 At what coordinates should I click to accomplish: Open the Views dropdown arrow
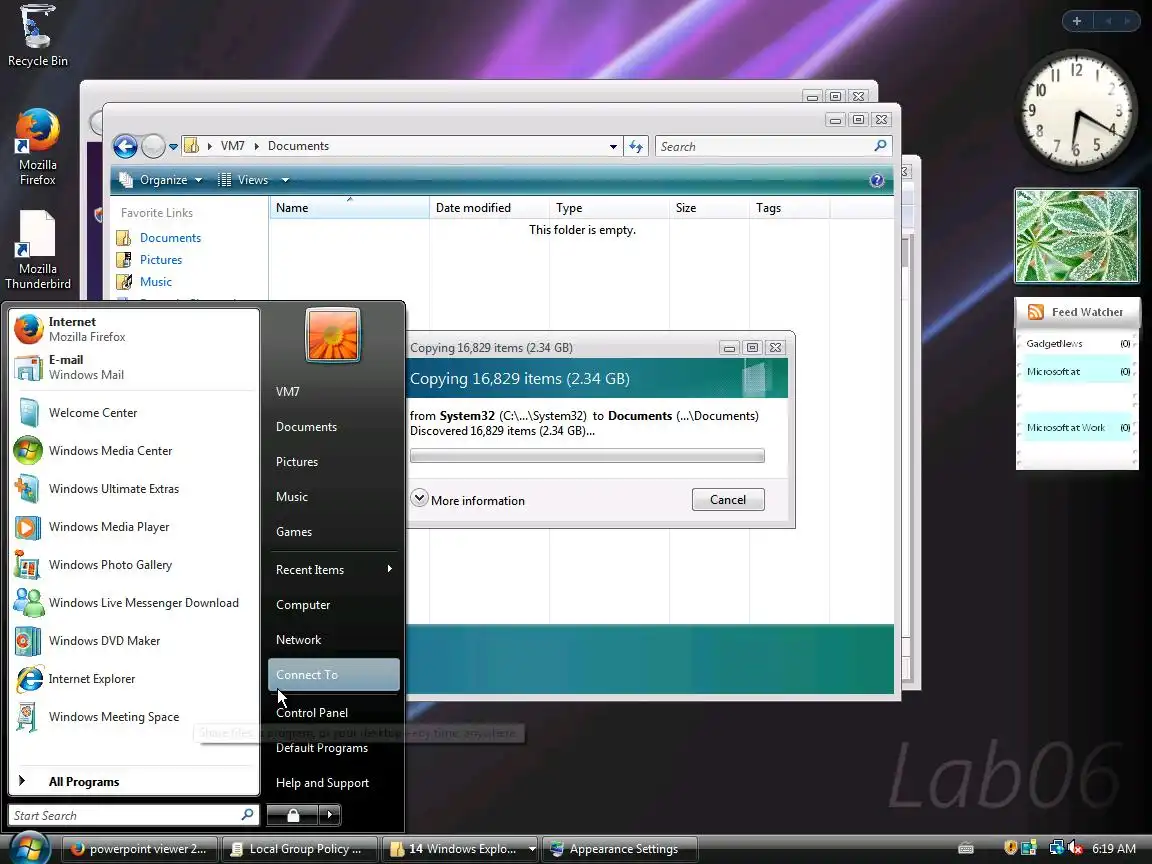click(x=285, y=180)
